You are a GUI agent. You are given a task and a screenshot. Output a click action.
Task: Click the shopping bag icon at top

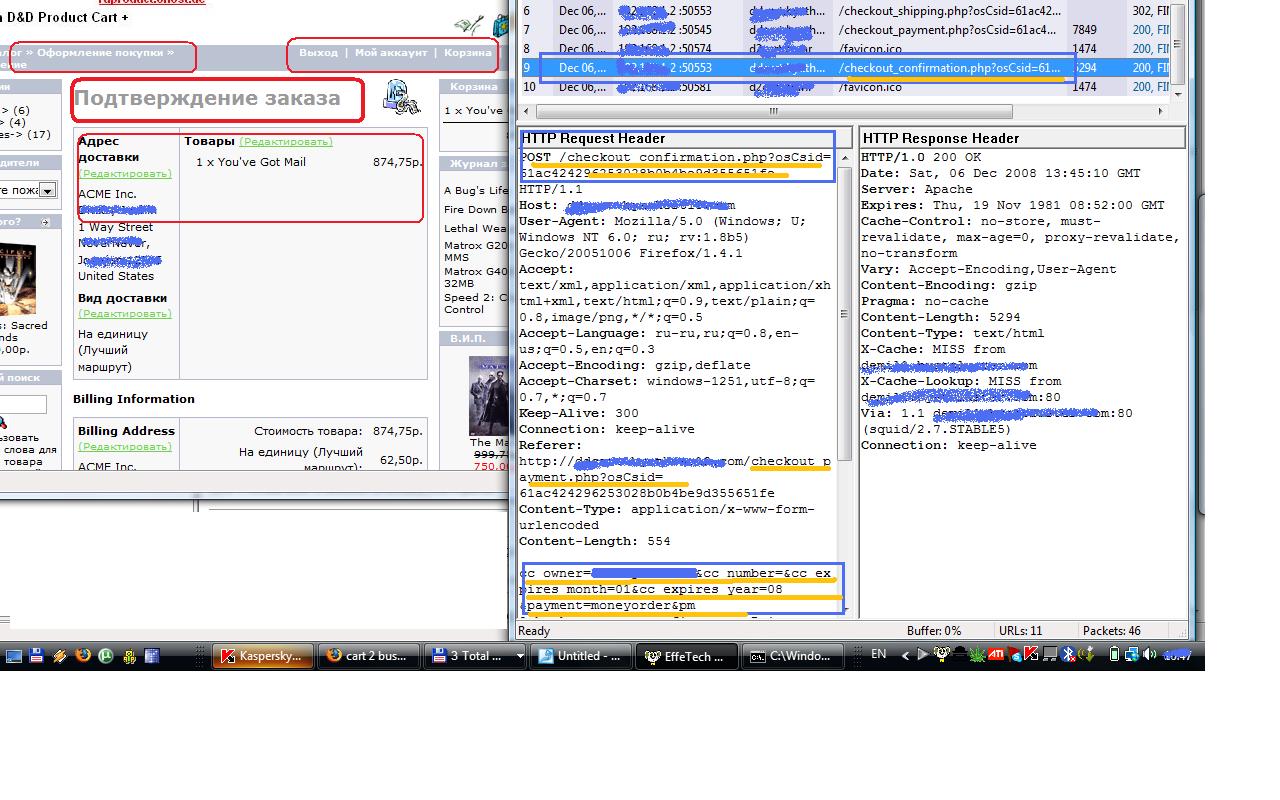click(x=499, y=25)
